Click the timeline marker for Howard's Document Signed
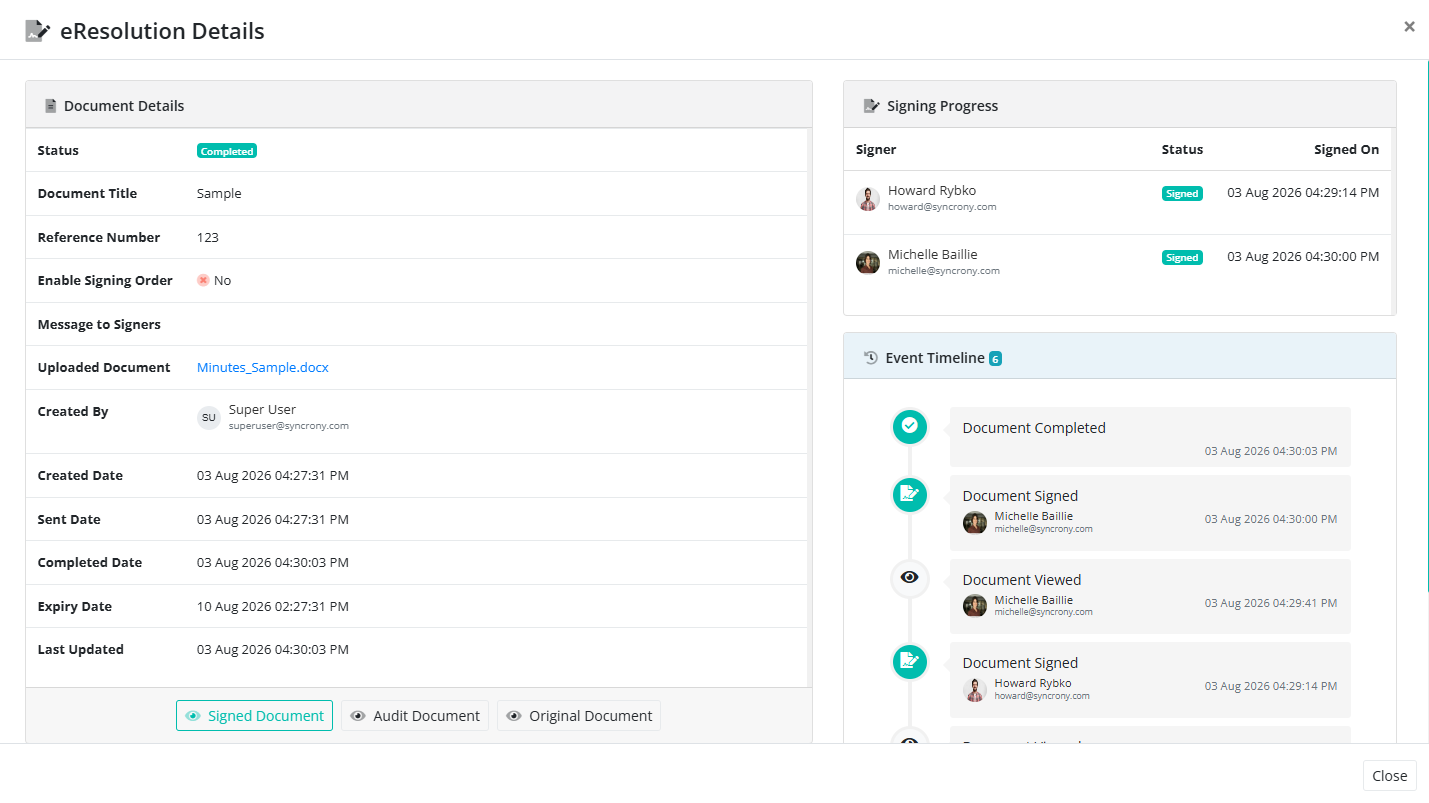 909,661
